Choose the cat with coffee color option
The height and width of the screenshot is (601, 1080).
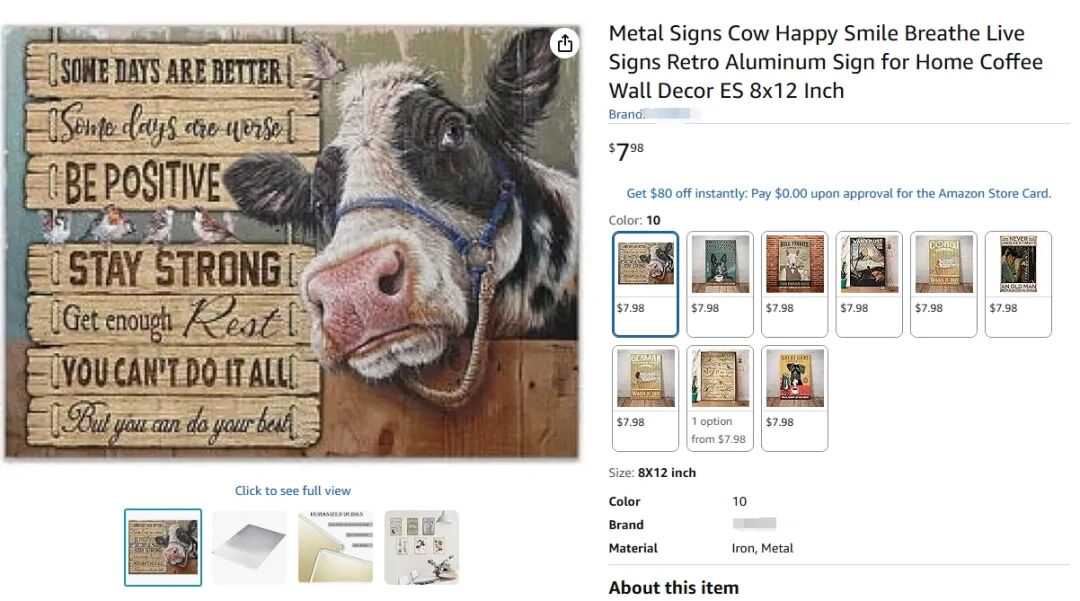[x=720, y=284]
